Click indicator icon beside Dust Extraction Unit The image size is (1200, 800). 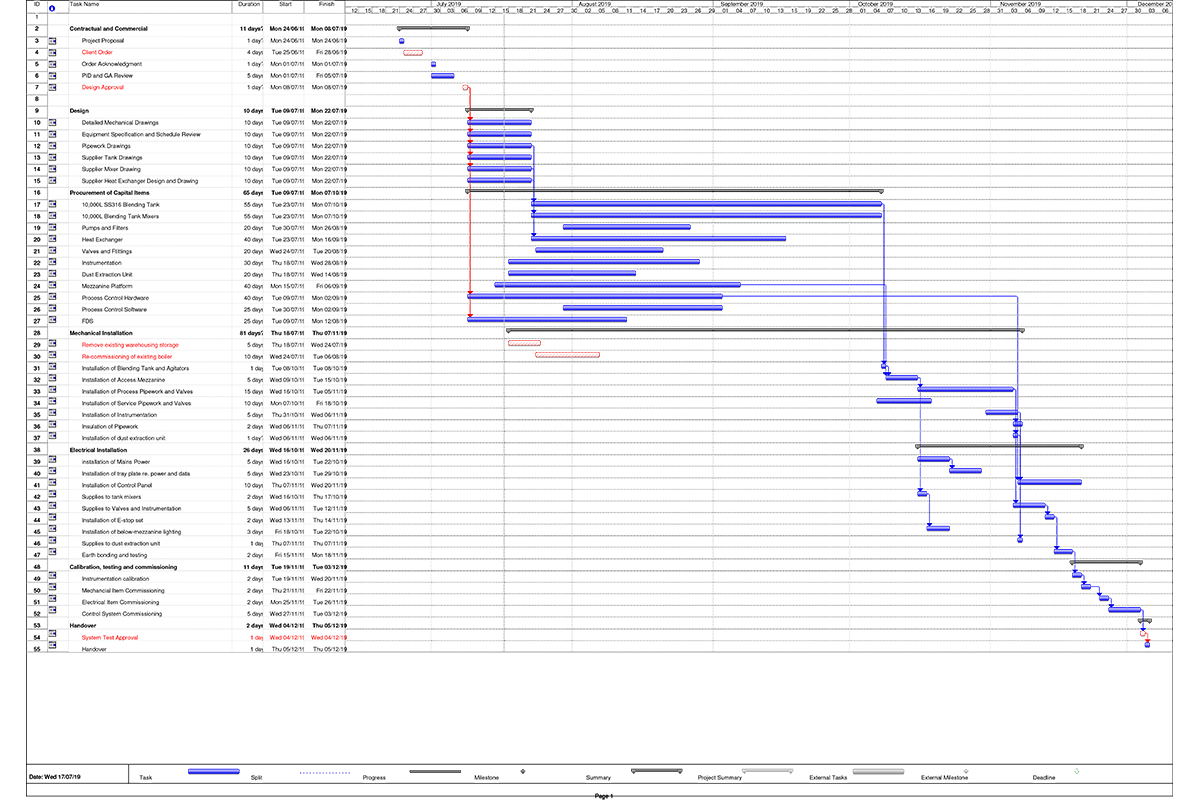pyautogui.click(x=52, y=274)
